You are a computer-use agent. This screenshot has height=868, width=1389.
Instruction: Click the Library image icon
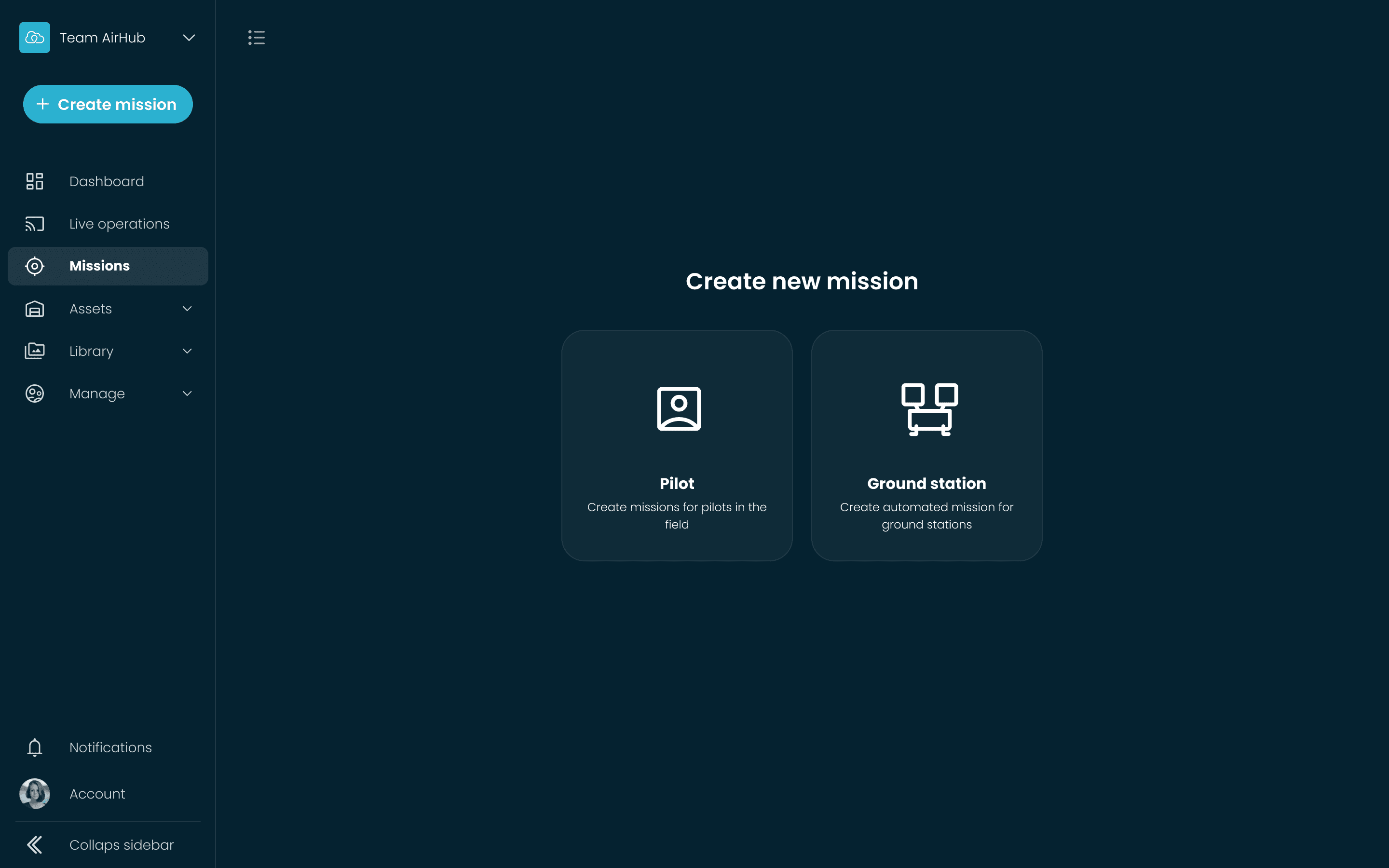click(34, 351)
